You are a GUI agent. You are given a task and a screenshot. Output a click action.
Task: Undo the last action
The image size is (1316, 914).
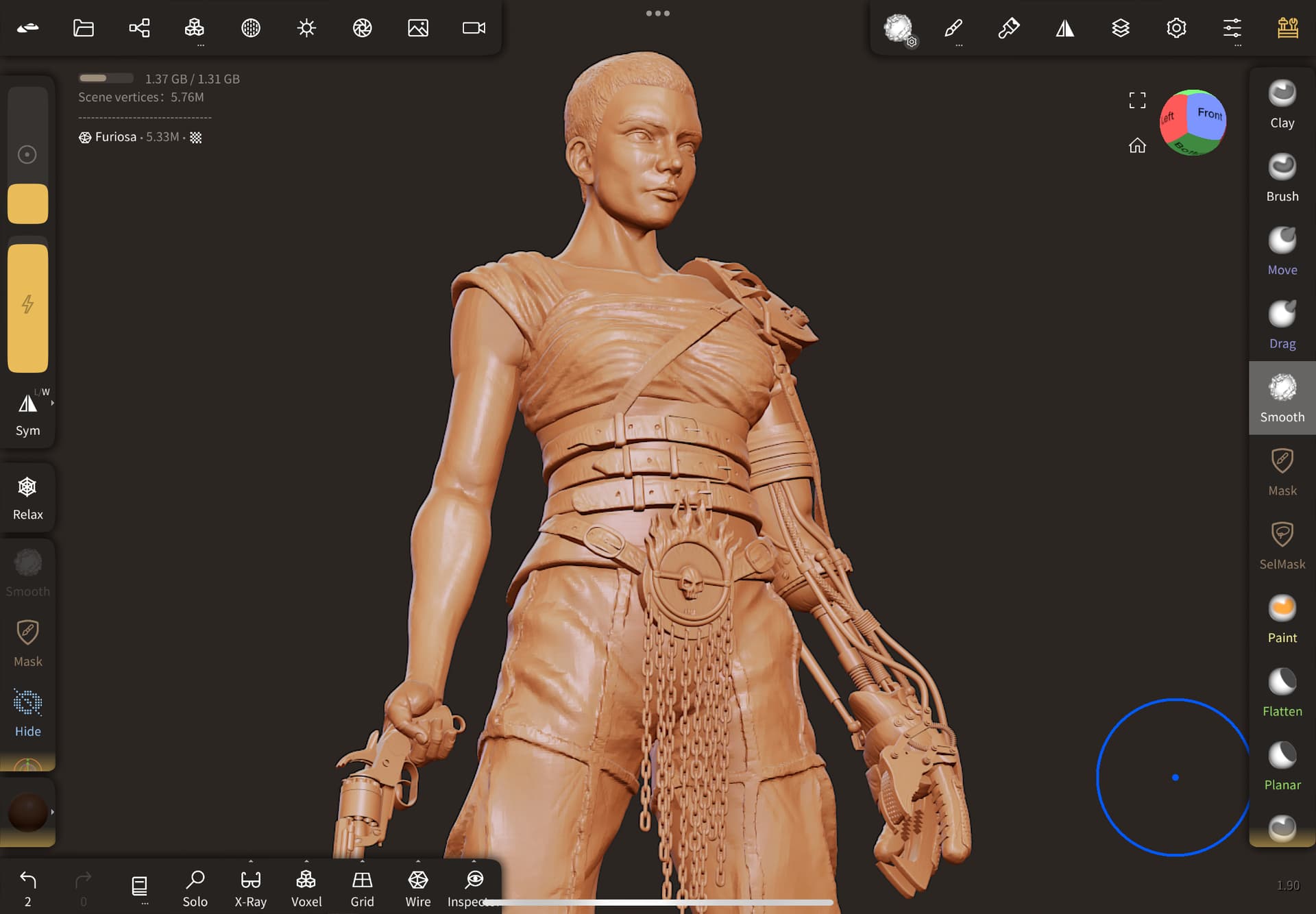click(x=27, y=888)
